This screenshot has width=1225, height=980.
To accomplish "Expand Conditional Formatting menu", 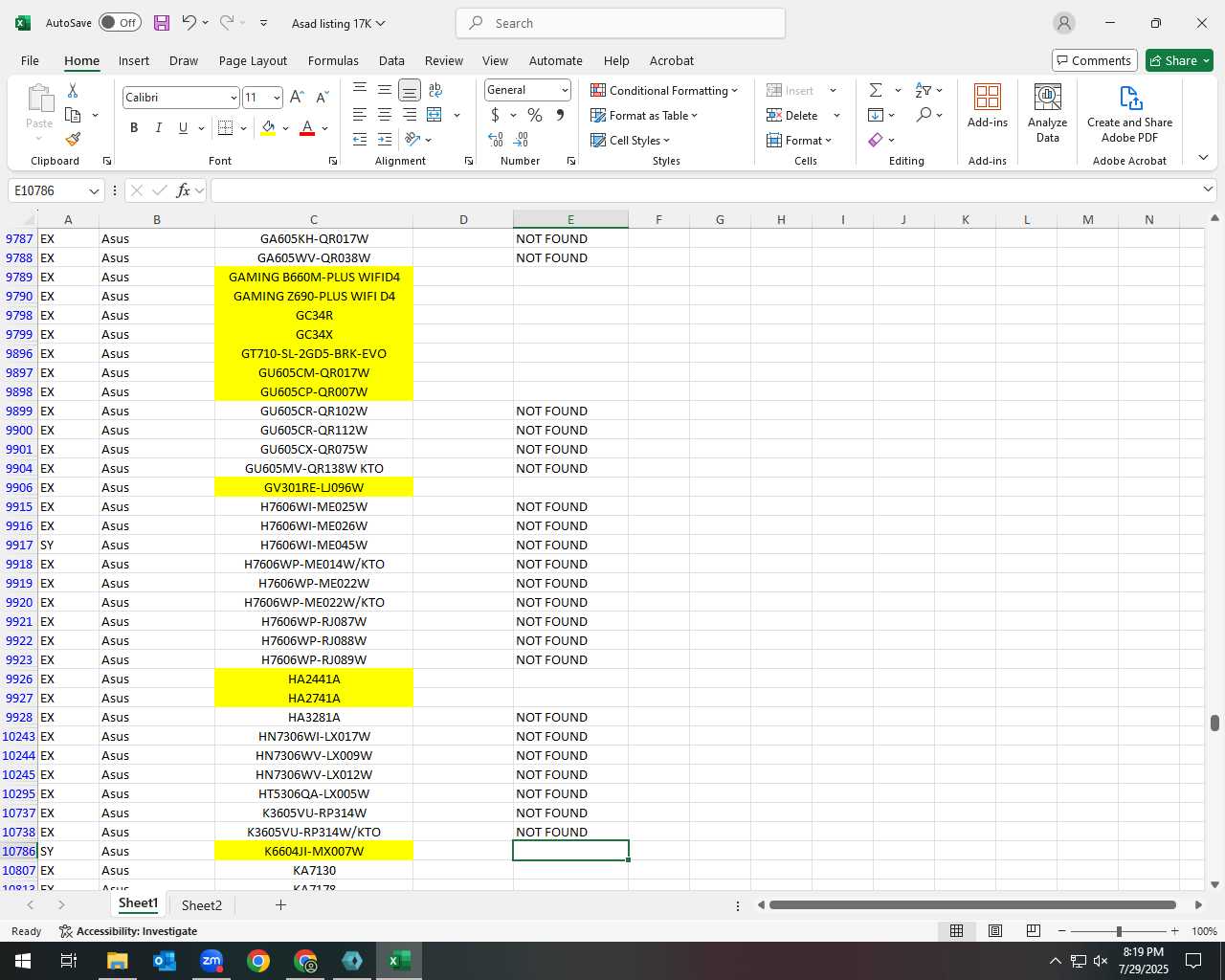I will 664,90.
